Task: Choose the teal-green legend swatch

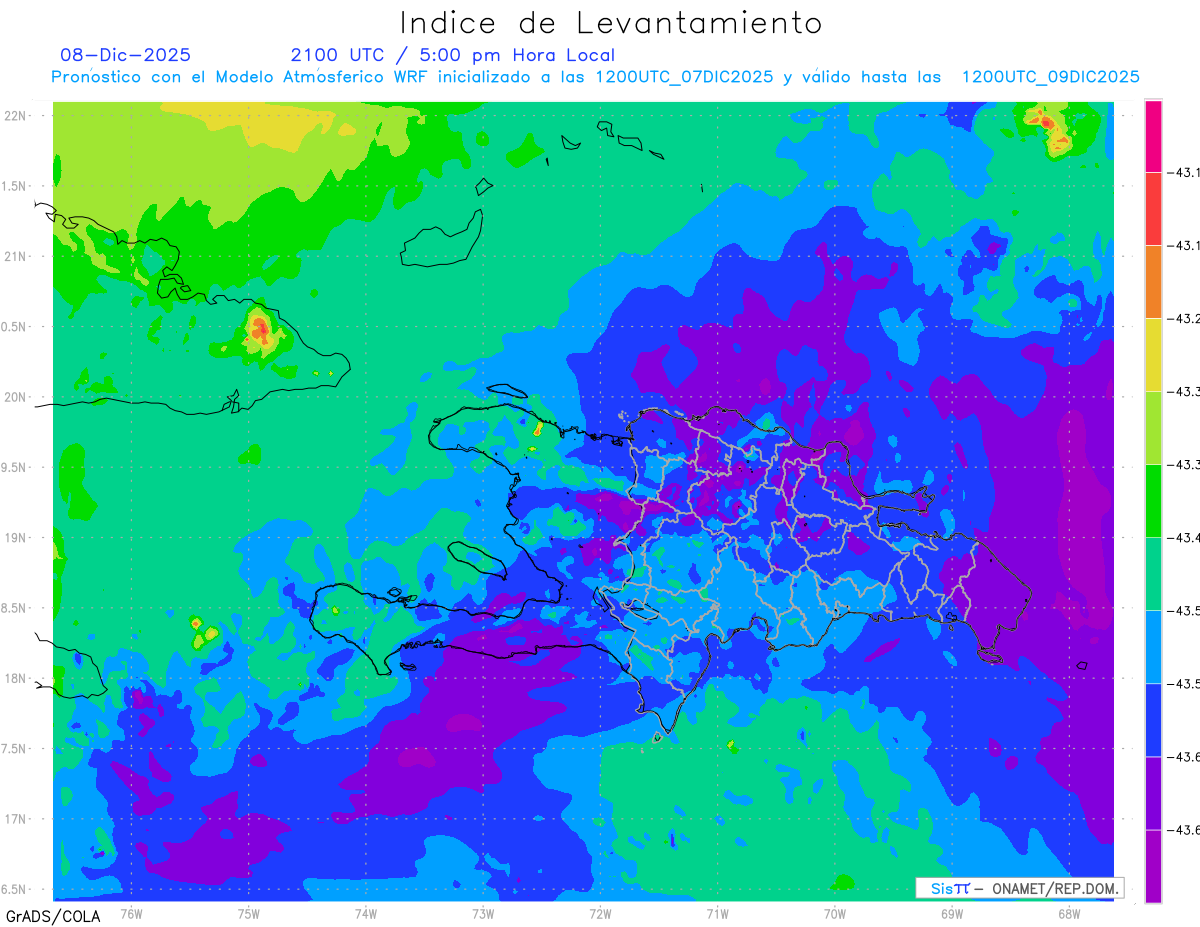Action: (1153, 574)
